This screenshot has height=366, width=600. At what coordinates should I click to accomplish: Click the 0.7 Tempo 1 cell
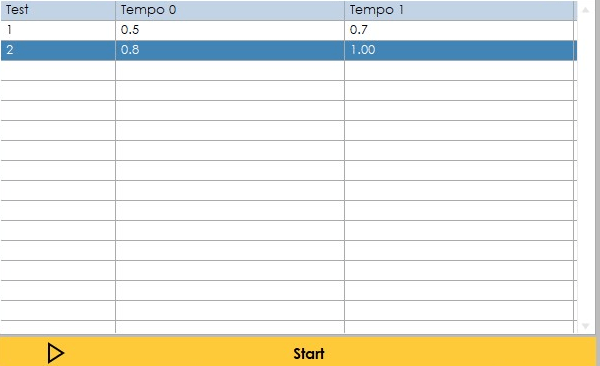(x=459, y=30)
